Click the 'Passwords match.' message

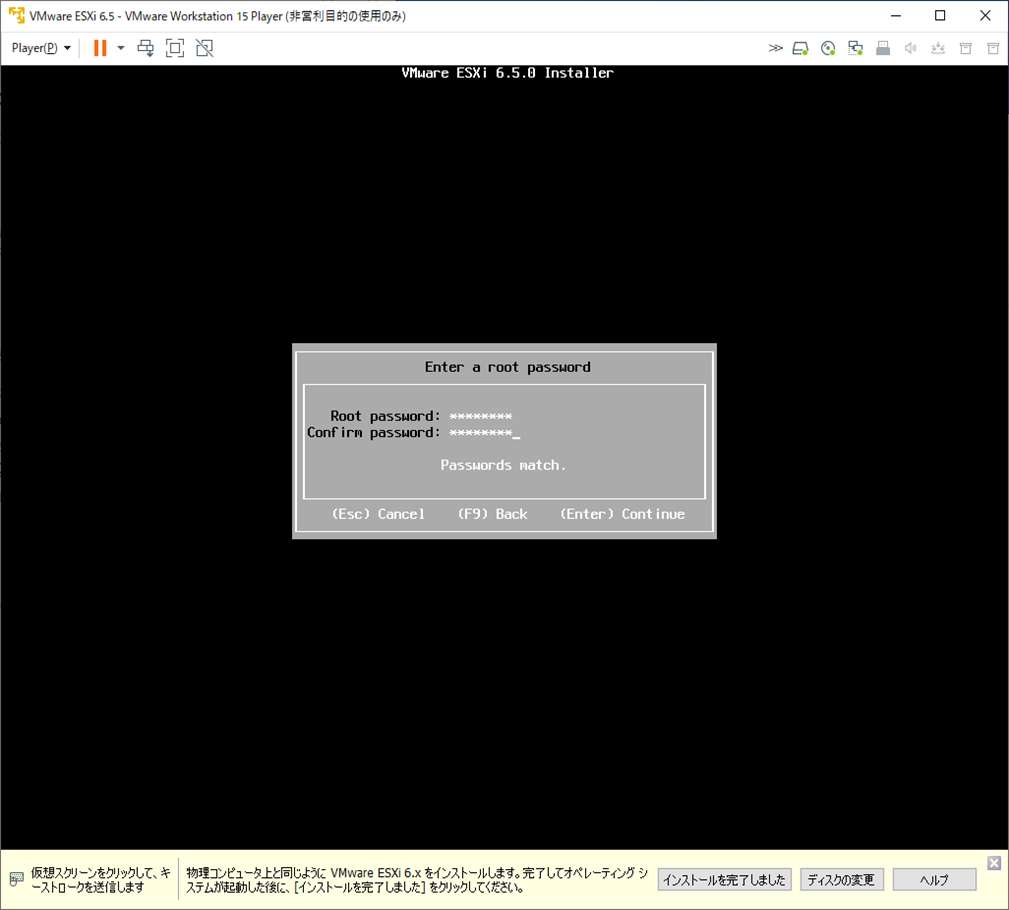coord(503,465)
